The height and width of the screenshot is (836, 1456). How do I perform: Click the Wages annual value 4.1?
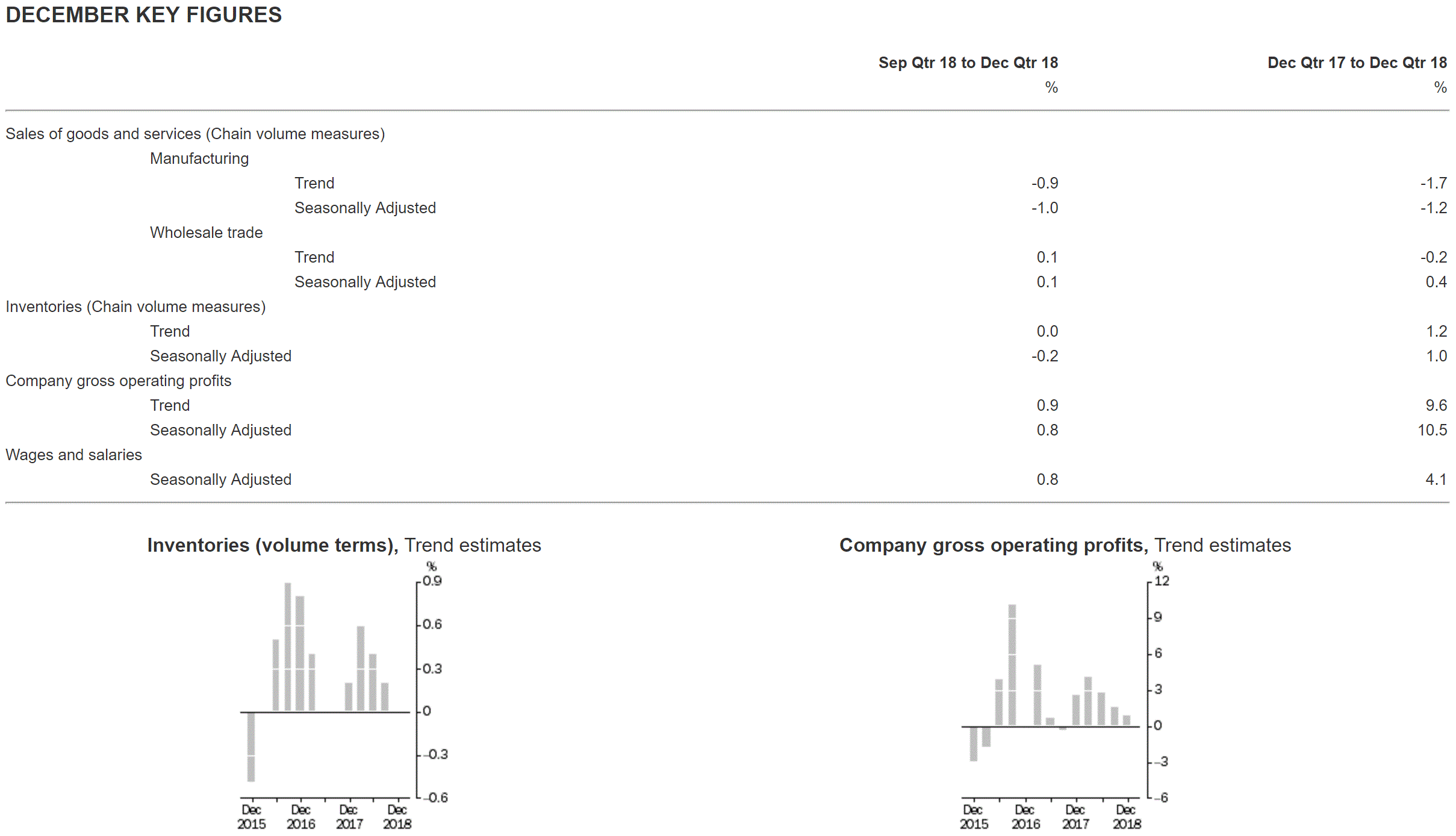[1436, 479]
